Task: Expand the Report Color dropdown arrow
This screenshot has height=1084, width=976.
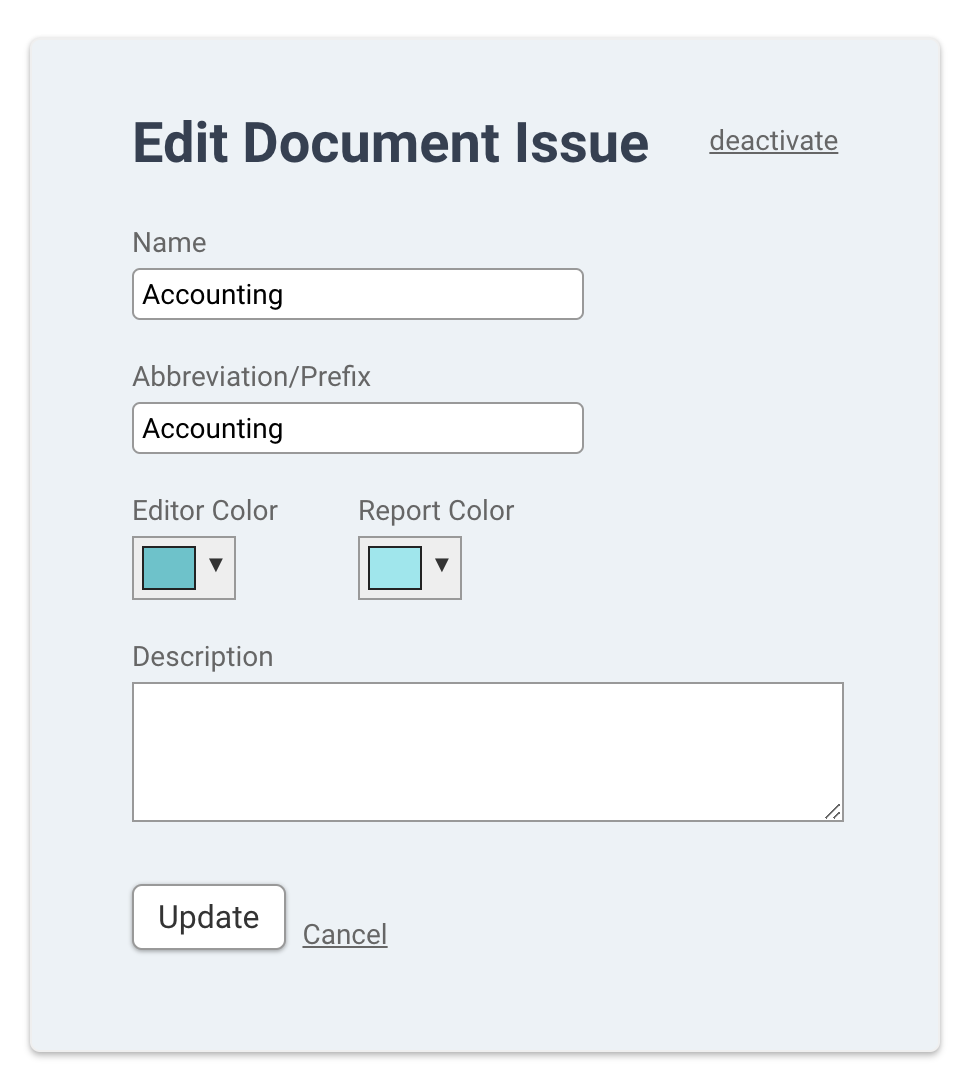Action: (x=442, y=565)
